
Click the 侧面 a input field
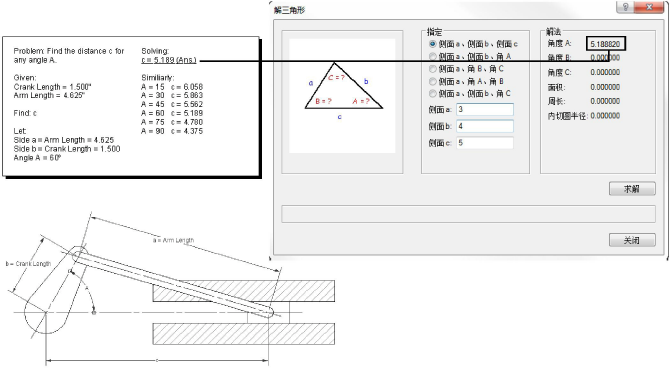click(x=485, y=109)
